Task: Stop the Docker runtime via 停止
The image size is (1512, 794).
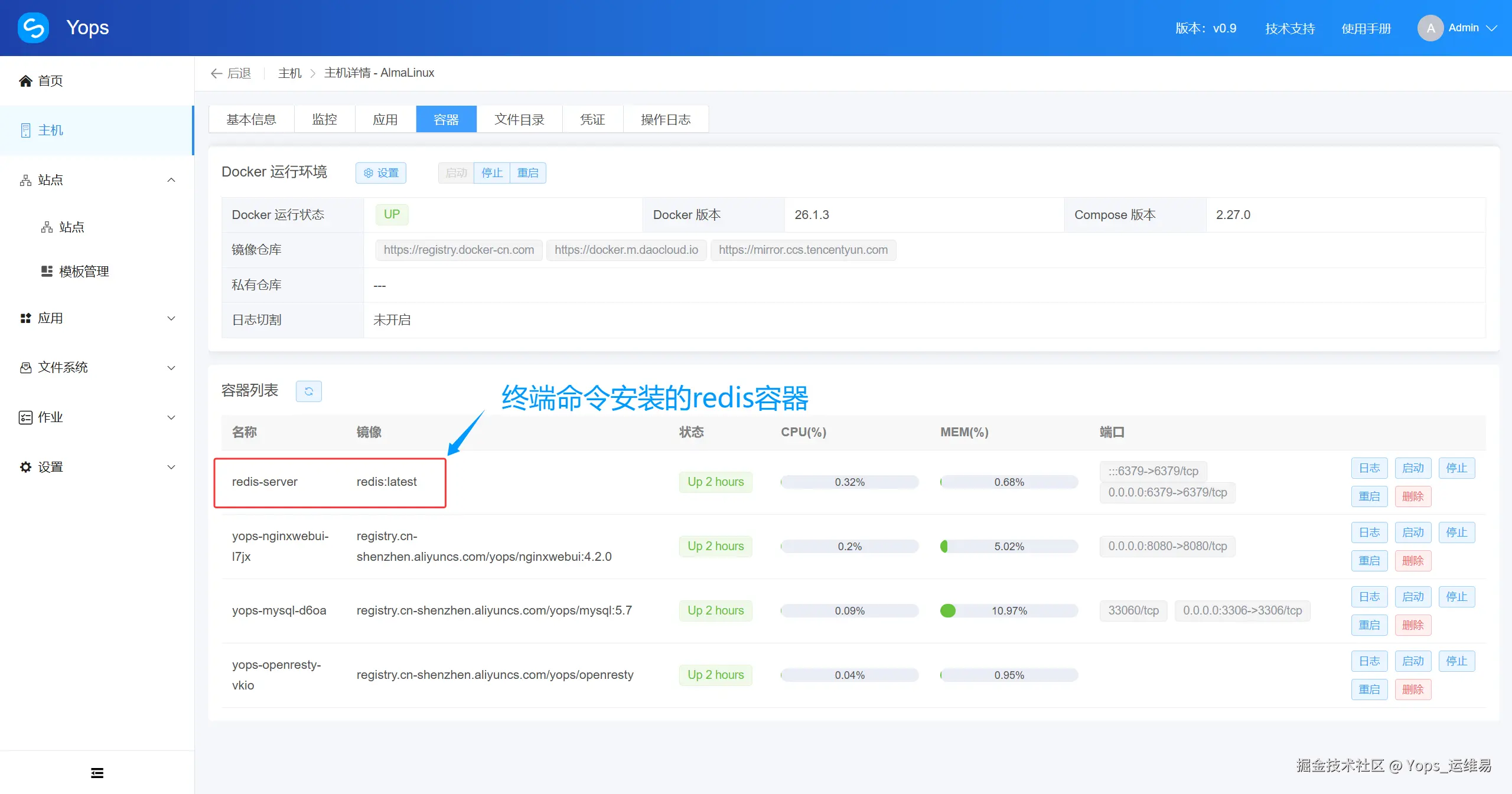Action: (491, 173)
